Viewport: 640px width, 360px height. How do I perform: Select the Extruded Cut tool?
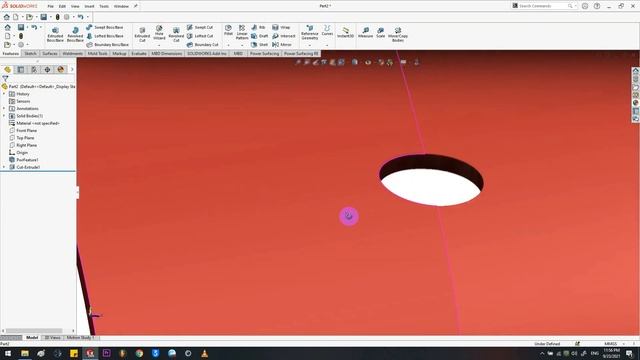pos(142,35)
